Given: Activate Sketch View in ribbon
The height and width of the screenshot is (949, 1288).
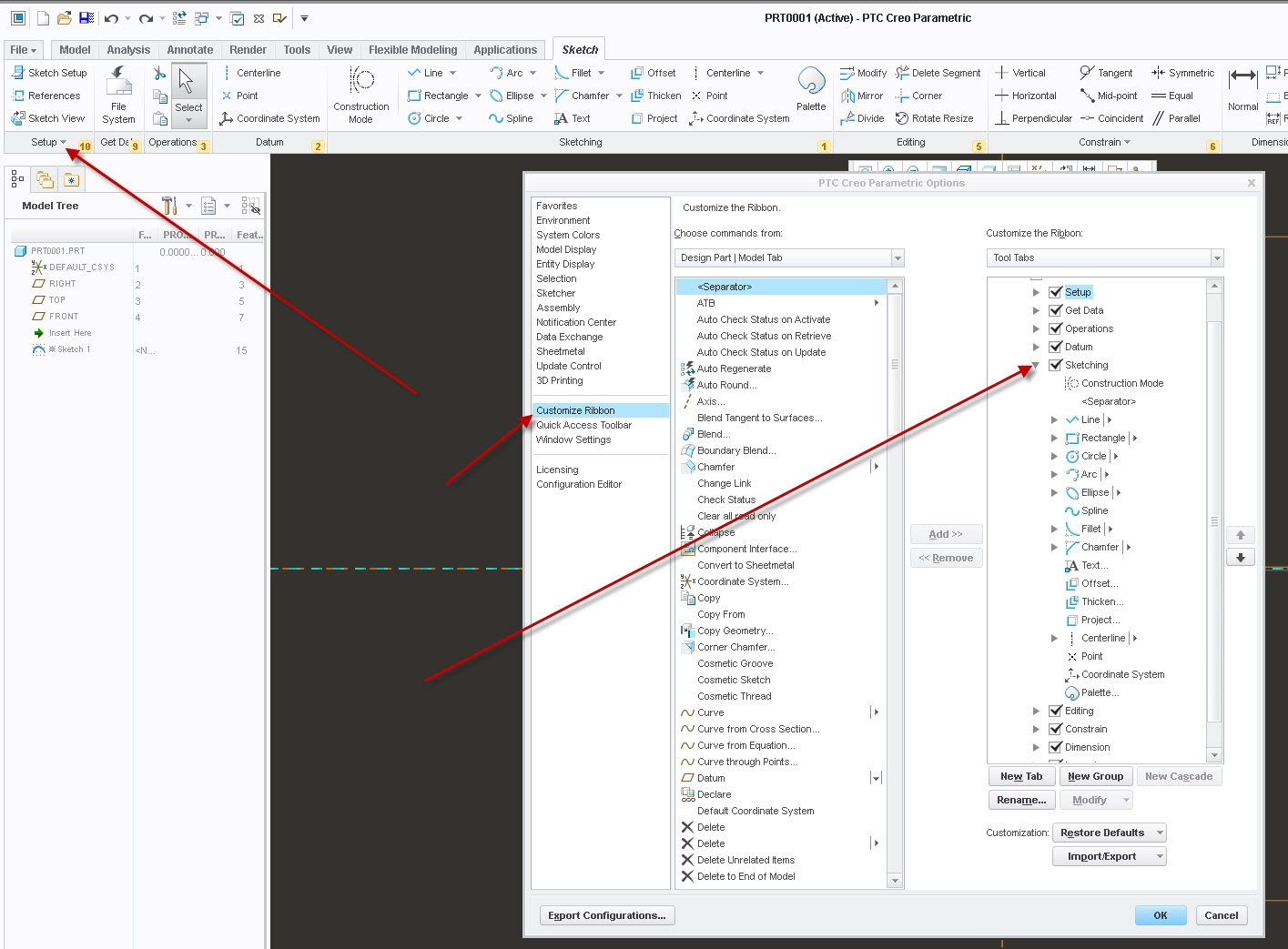Looking at the screenshot, I should click(48, 118).
